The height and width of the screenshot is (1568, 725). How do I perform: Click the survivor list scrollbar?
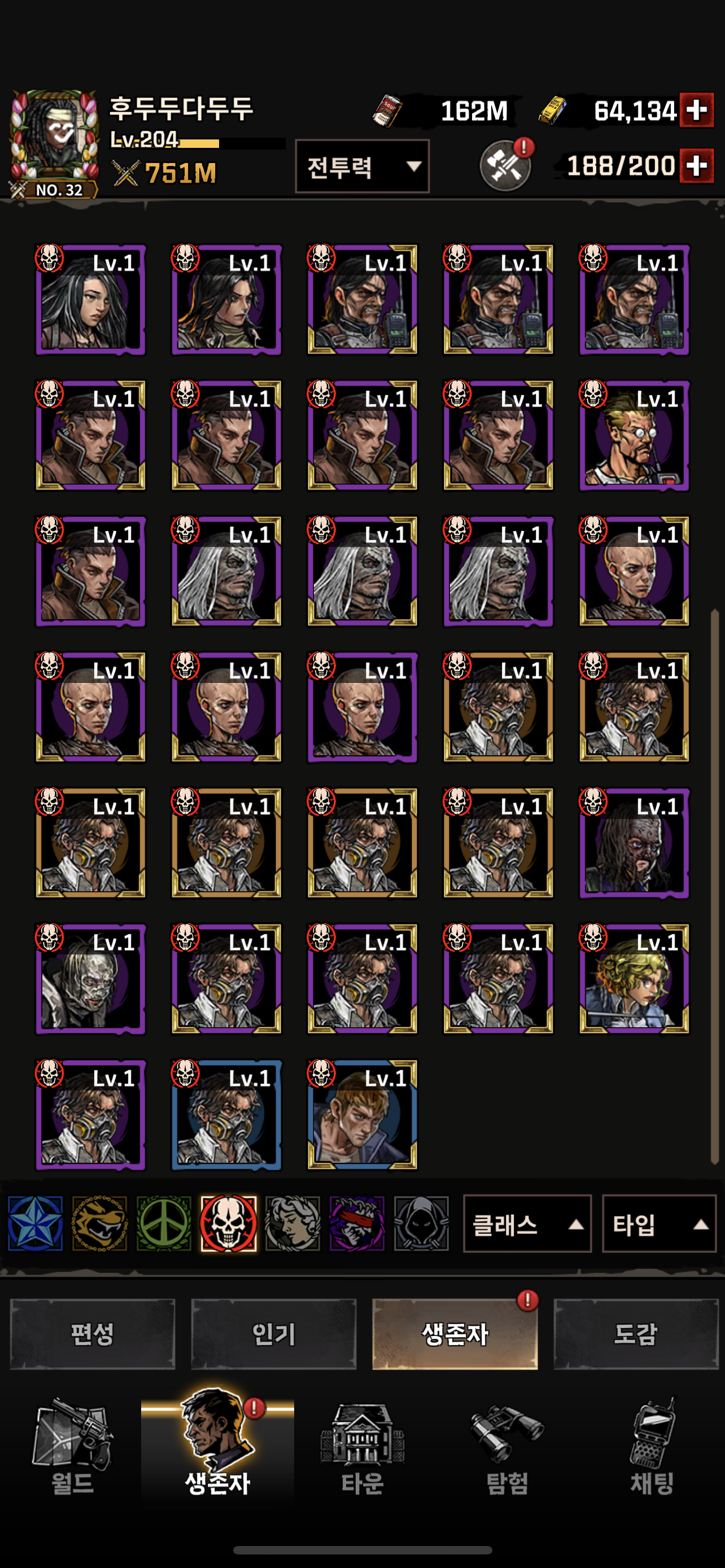click(715, 886)
